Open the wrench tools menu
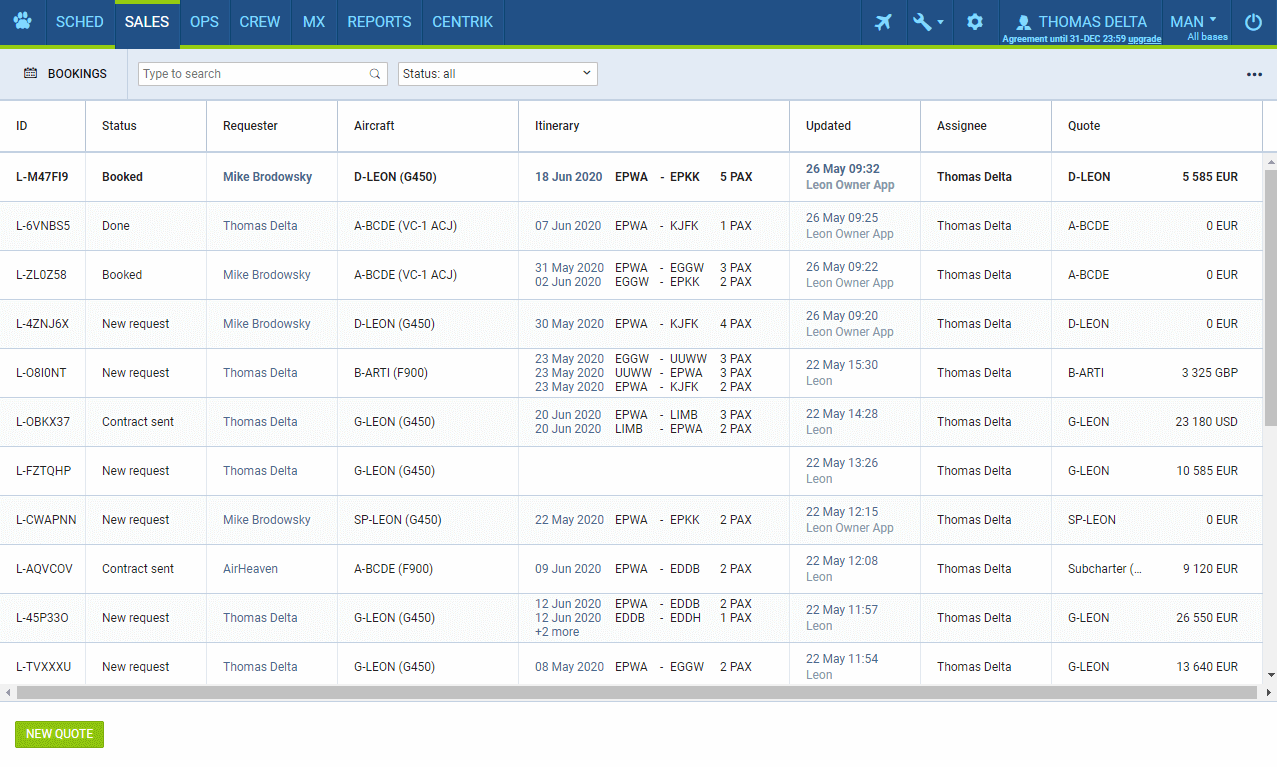The image size is (1277, 767). pyautogui.click(x=927, y=22)
